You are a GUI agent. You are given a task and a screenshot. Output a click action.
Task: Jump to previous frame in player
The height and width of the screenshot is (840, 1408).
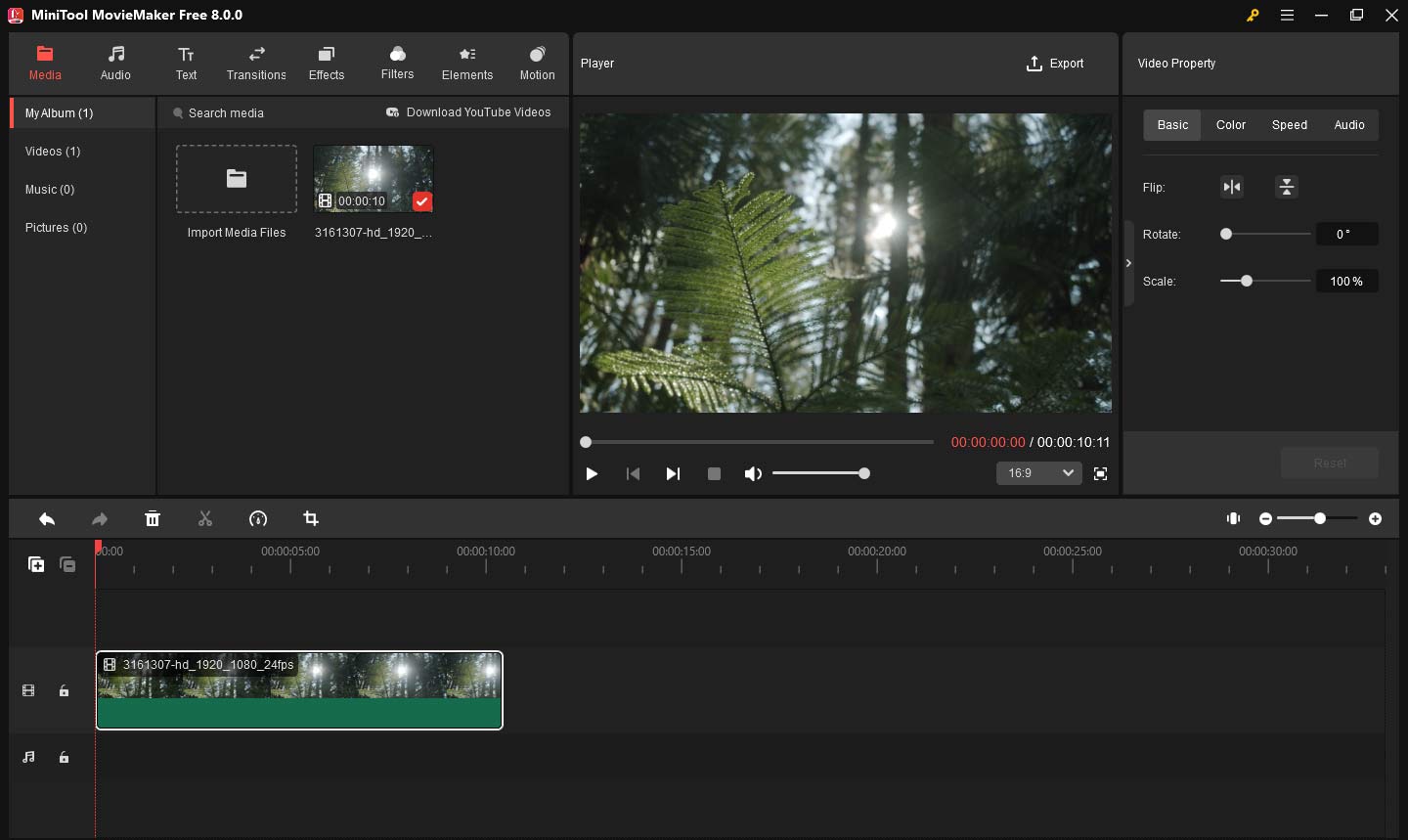coord(633,473)
